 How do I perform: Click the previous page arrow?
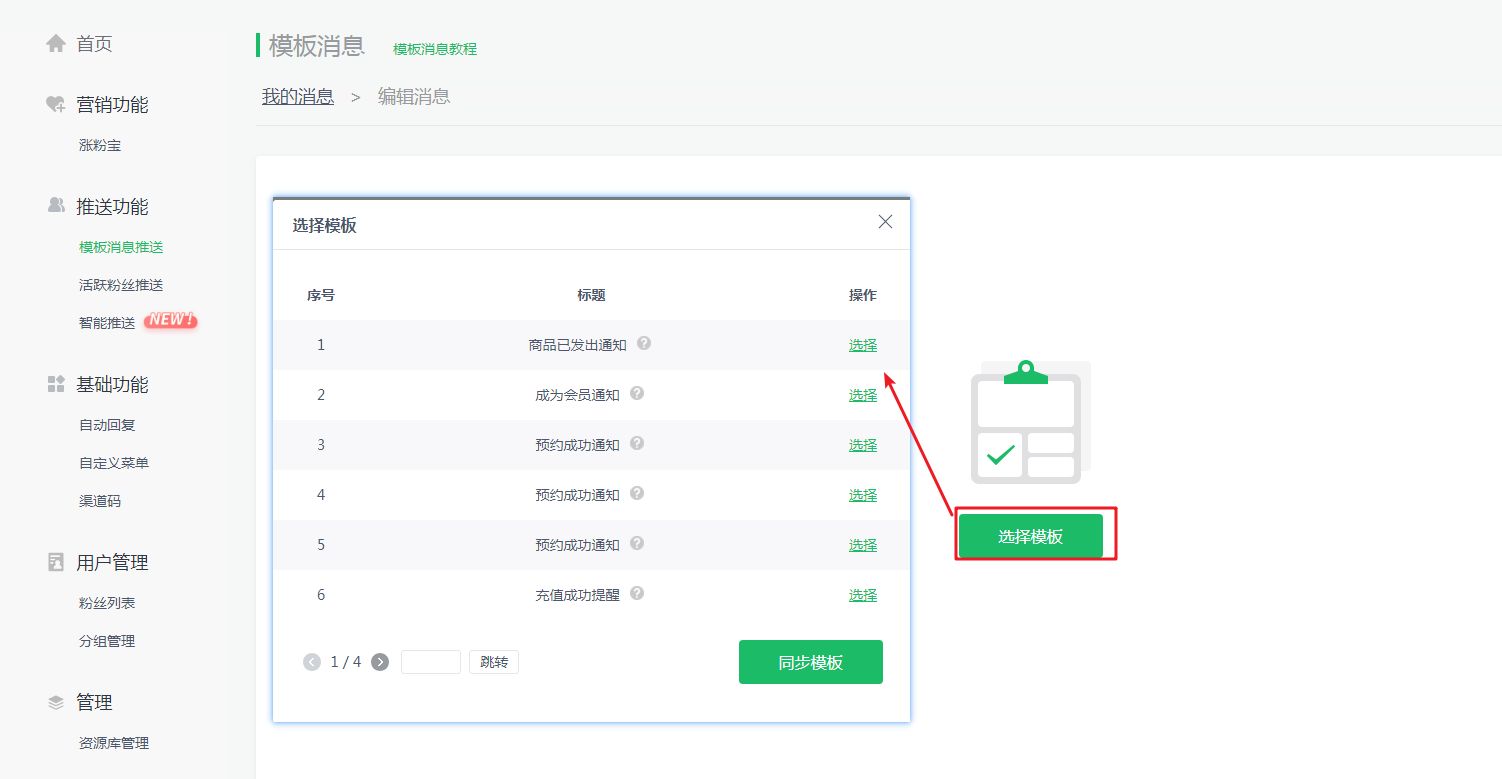[x=311, y=661]
